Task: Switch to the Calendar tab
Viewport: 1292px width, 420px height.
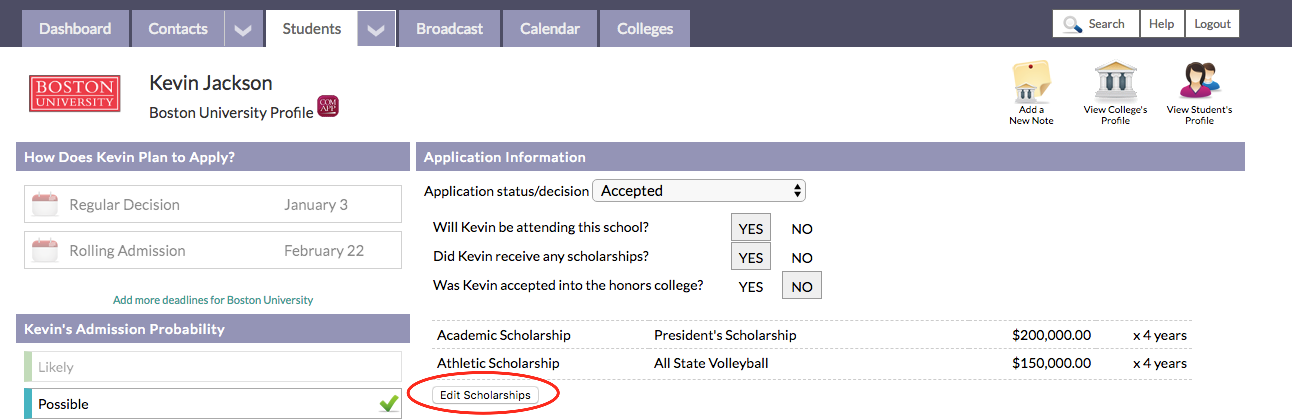Action: 550,29
